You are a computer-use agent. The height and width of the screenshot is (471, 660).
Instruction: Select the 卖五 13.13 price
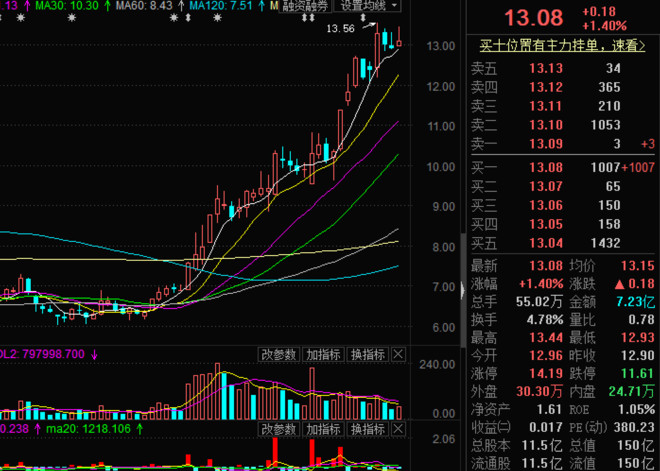546,68
